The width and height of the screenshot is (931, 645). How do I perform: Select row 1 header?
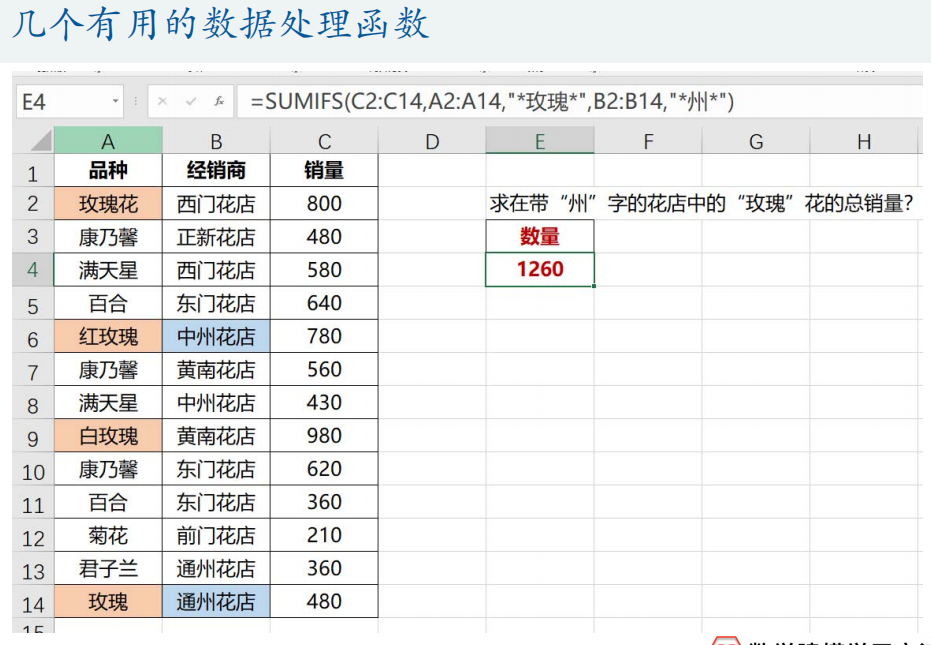tap(33, 173)
